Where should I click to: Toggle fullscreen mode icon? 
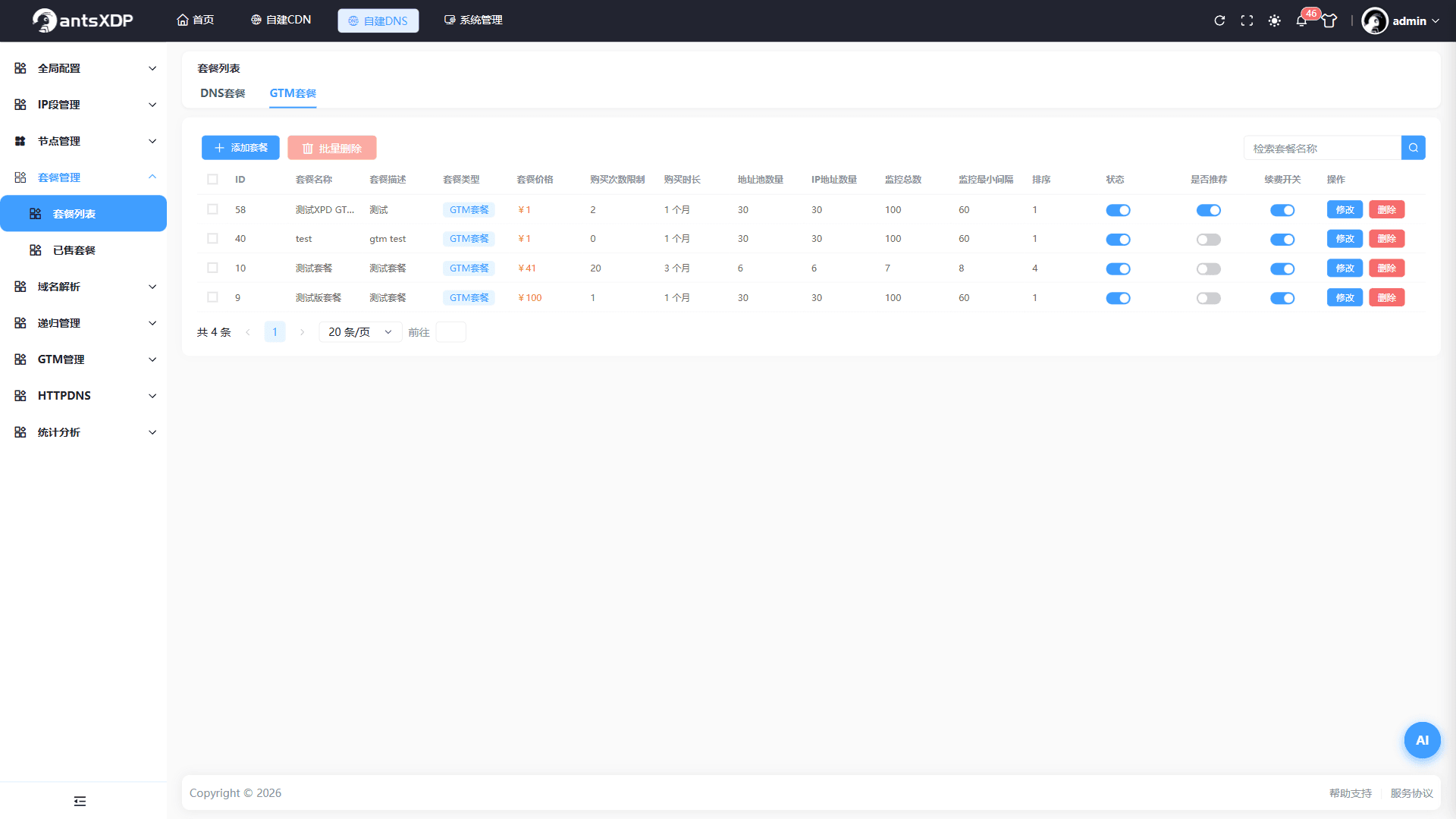coord(1247,20)
